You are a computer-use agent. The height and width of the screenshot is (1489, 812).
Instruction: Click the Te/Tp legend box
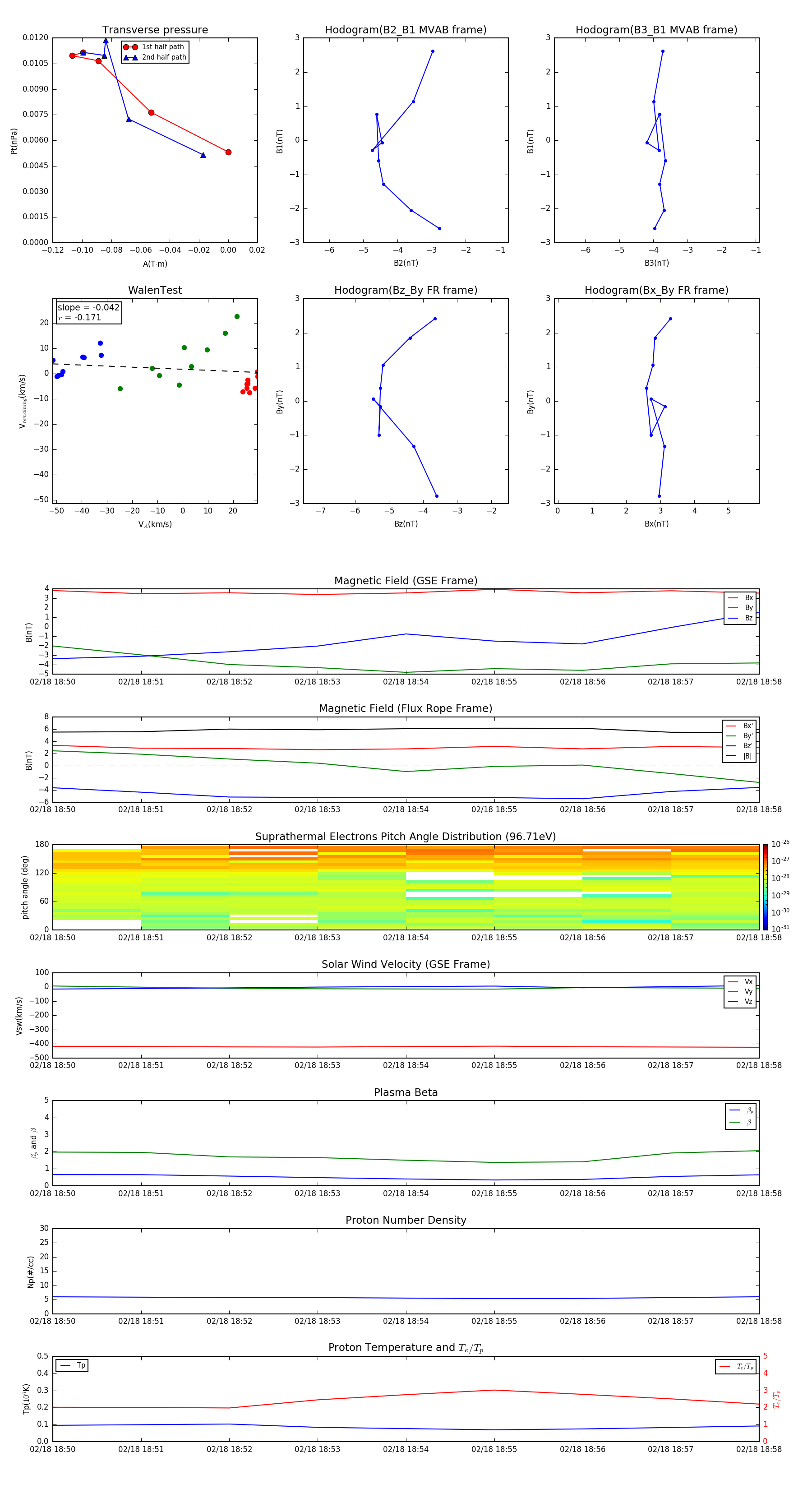tap(736, 1366)
